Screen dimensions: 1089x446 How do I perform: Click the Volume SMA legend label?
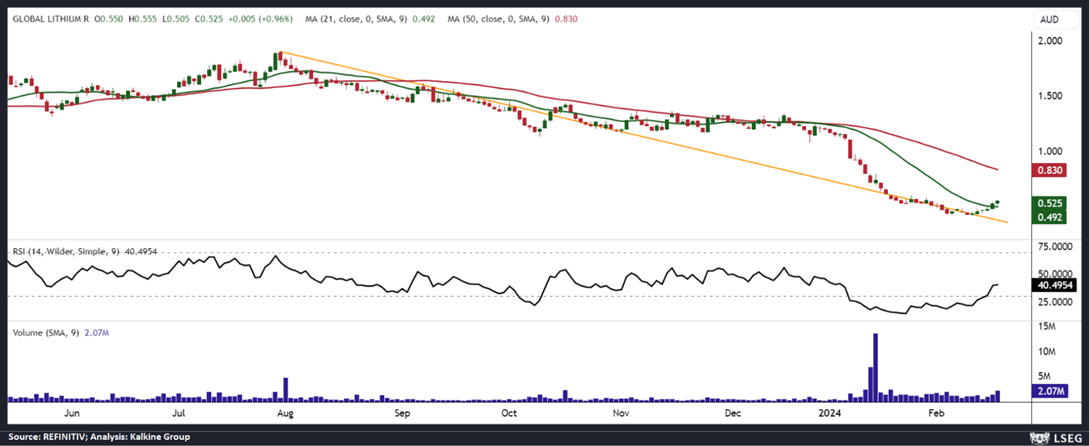pos(60,333)
